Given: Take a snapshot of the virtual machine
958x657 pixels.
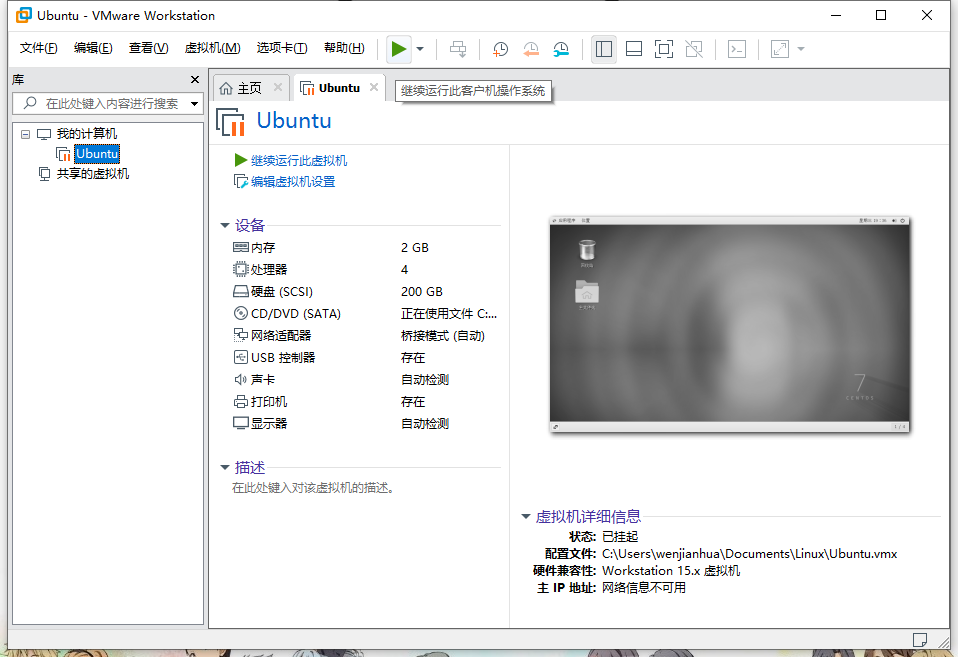Looking at the screenshot, I should point(500,49).
